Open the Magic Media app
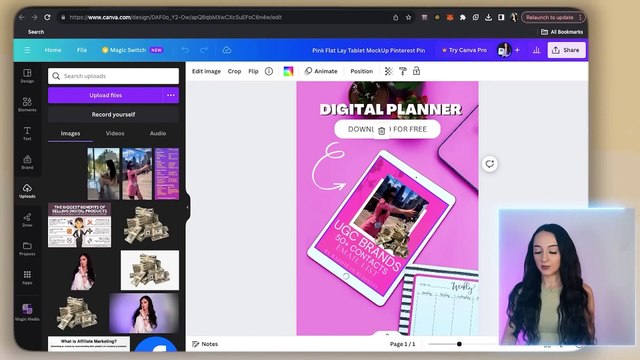The width and height of the screenshot is (640, 360). pos(27,312)
